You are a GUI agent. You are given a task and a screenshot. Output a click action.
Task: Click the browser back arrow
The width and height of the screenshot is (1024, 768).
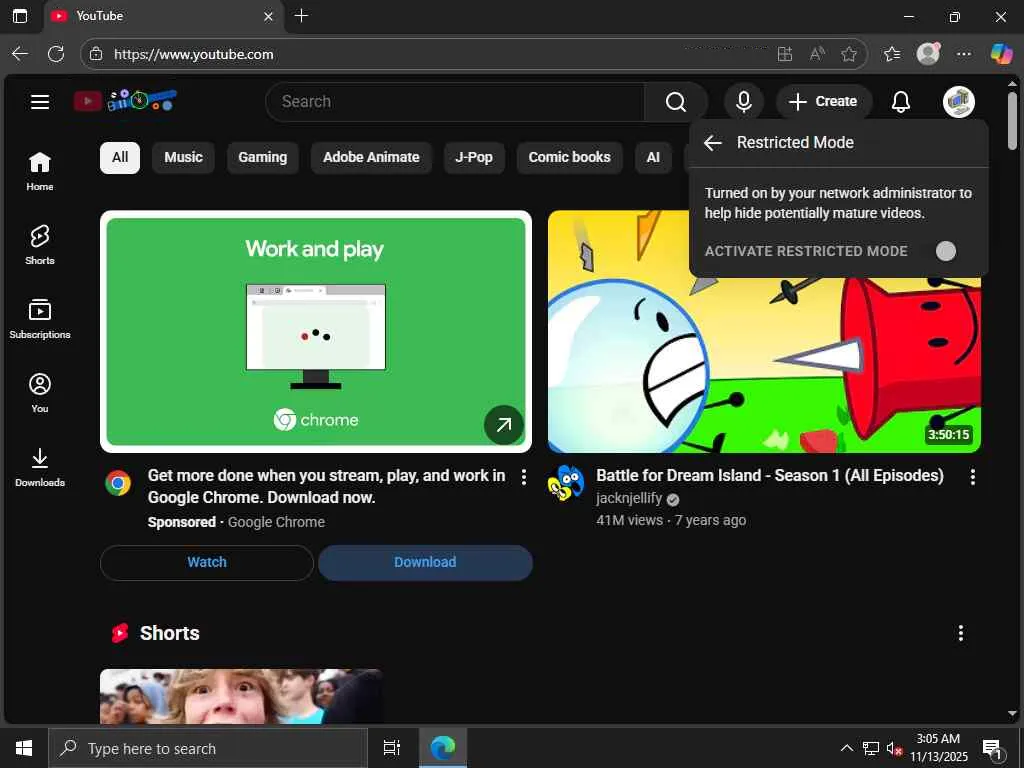pos(20,54)
